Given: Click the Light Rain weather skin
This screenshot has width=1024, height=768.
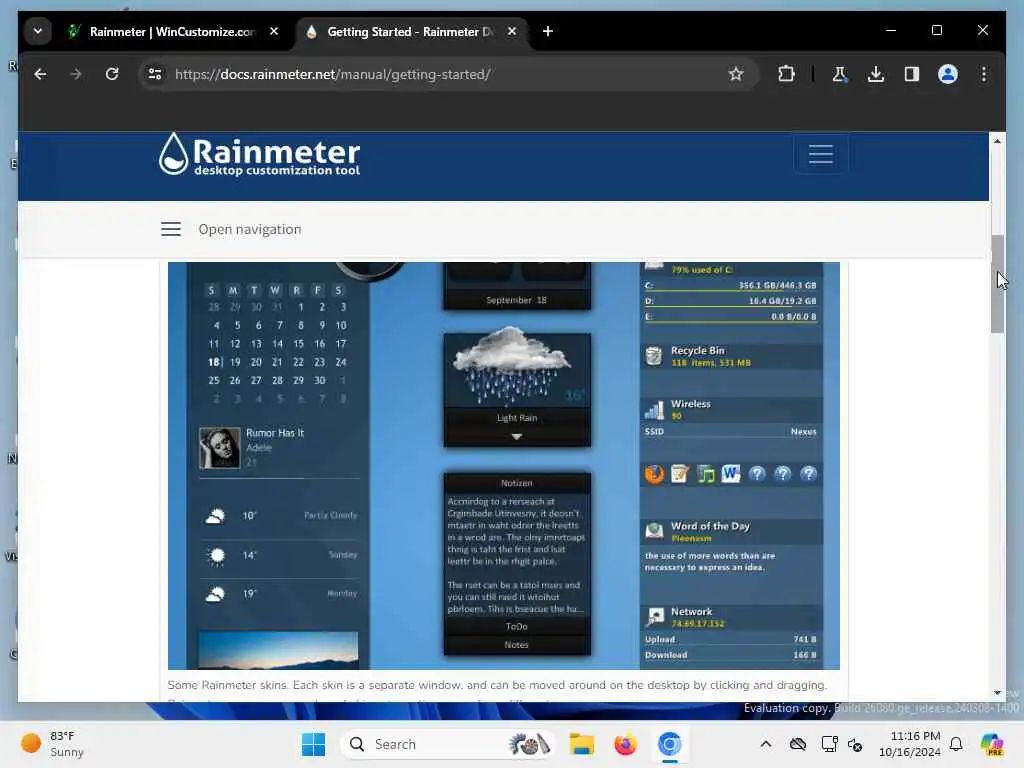Looking at the screenshot, I should 517,390.
